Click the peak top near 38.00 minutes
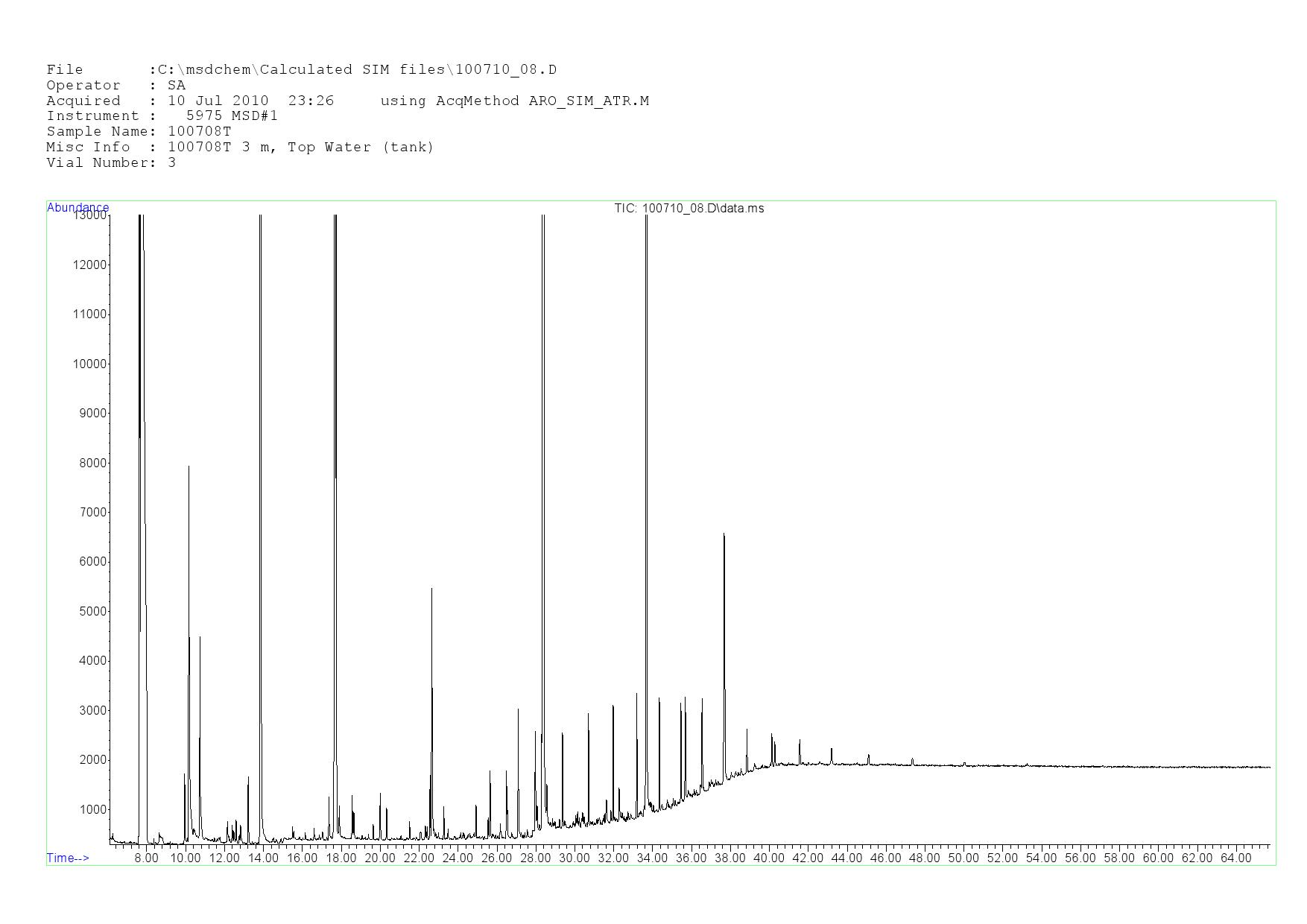This screenshot has width=1307, height=924. 724,535
